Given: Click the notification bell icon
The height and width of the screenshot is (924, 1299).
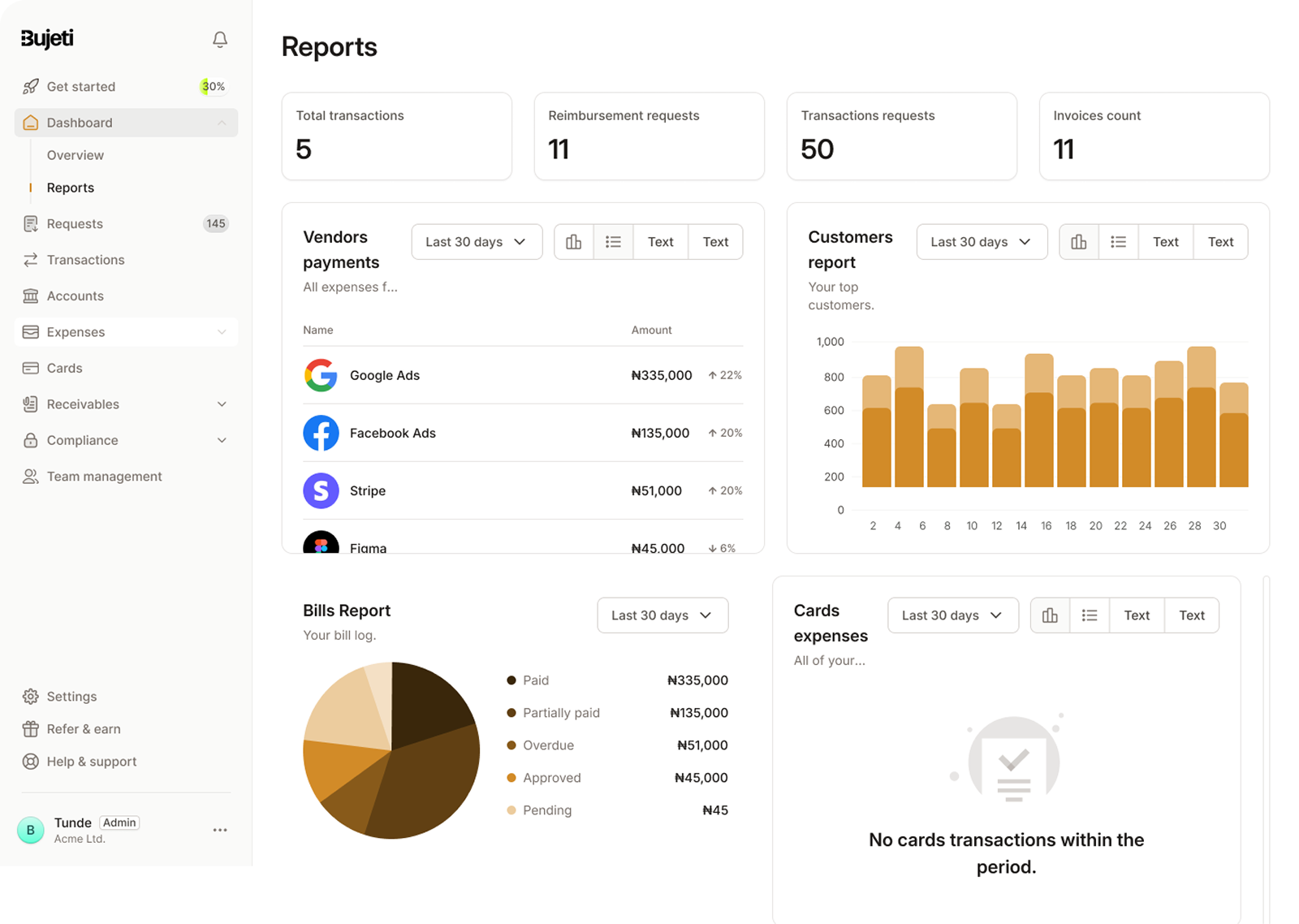Looking at the screenshot, I should (x=219, y=40).
